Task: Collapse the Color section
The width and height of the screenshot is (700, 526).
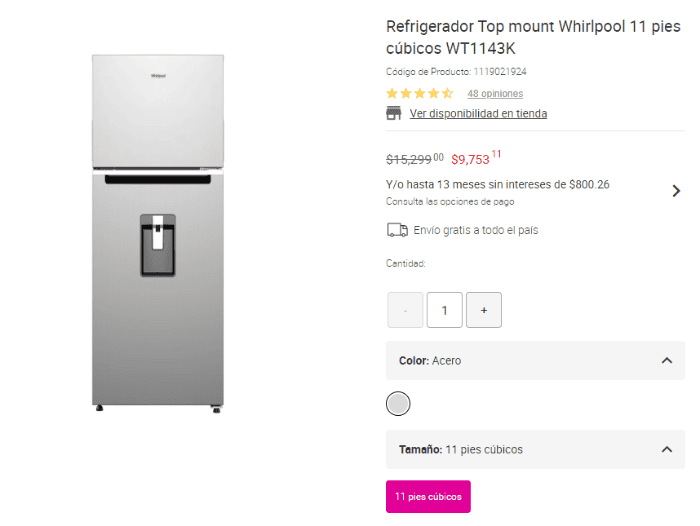Action: [667, 360]
